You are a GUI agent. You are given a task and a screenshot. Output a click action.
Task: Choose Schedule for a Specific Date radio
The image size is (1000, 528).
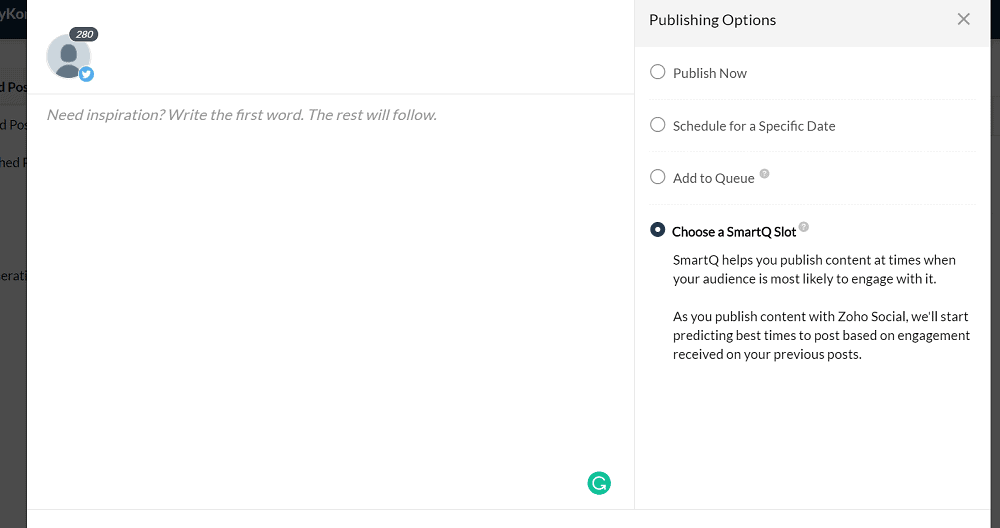(658, 125)
